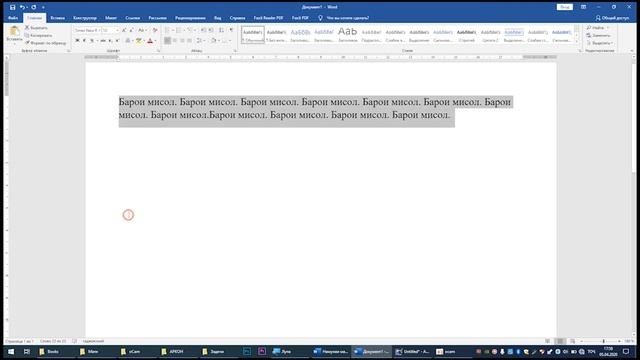Undo the last action

(x=22, y=7)
